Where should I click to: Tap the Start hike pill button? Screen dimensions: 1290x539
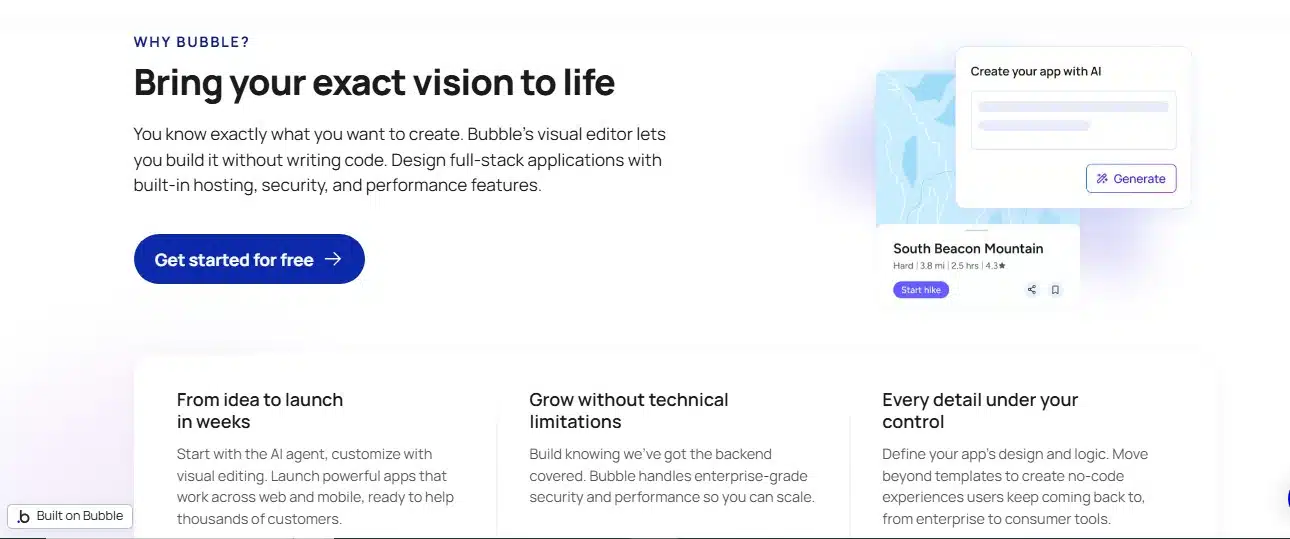pyautogui.click(x=921, y=290)
